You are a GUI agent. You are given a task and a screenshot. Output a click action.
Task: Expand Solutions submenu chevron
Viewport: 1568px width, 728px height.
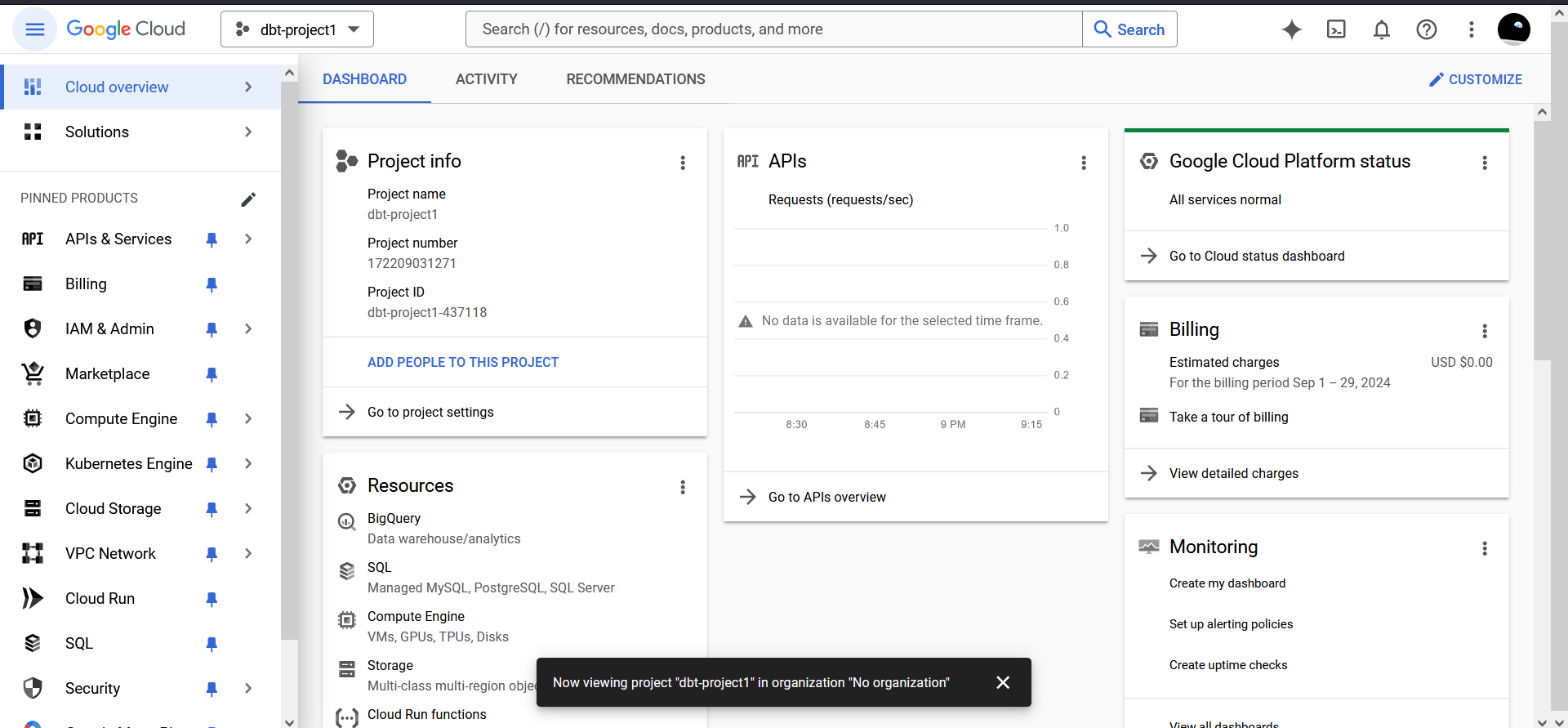[248, 132]
